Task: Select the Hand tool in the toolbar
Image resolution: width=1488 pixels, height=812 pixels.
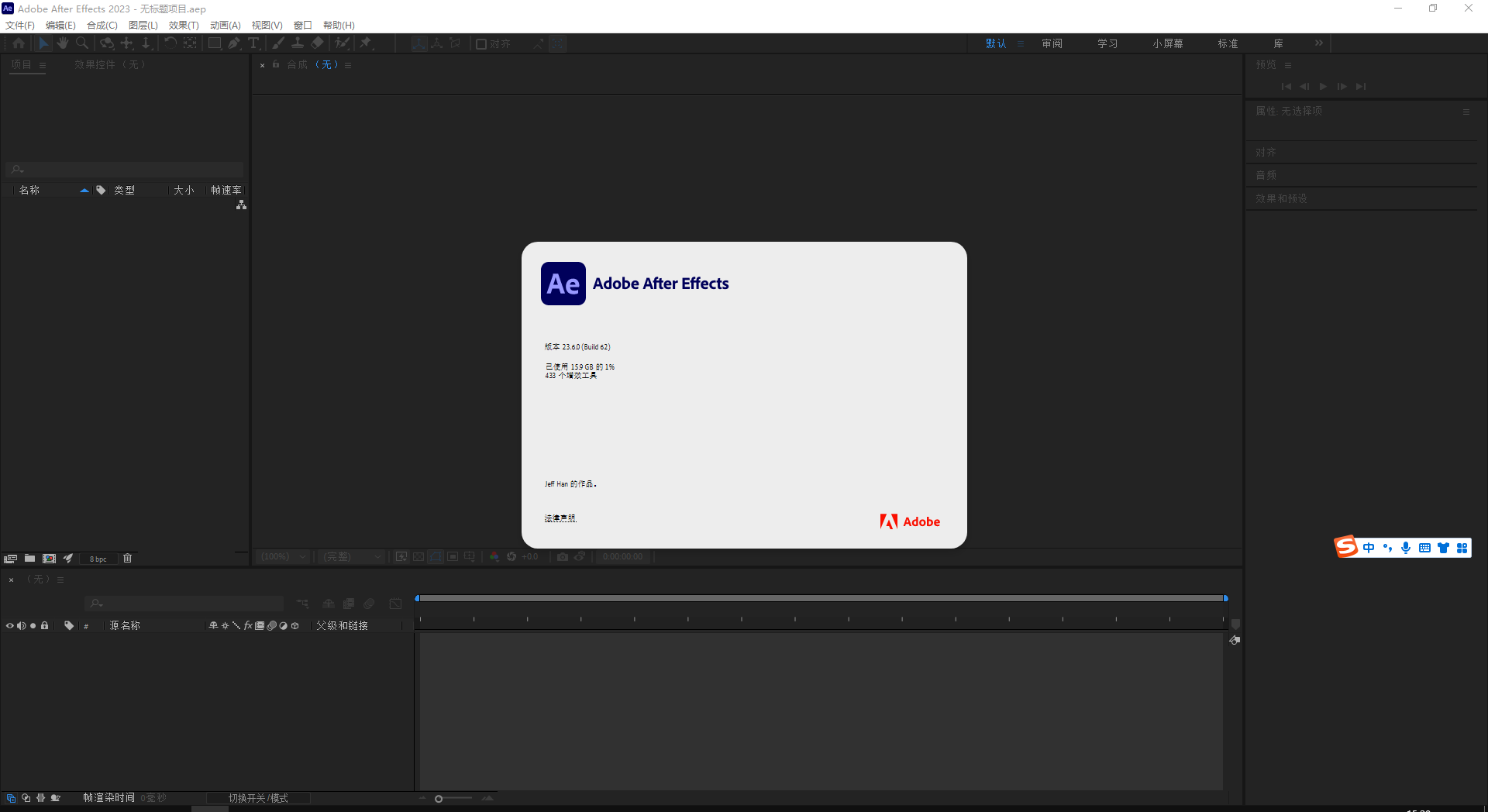Action: [62, 43]
